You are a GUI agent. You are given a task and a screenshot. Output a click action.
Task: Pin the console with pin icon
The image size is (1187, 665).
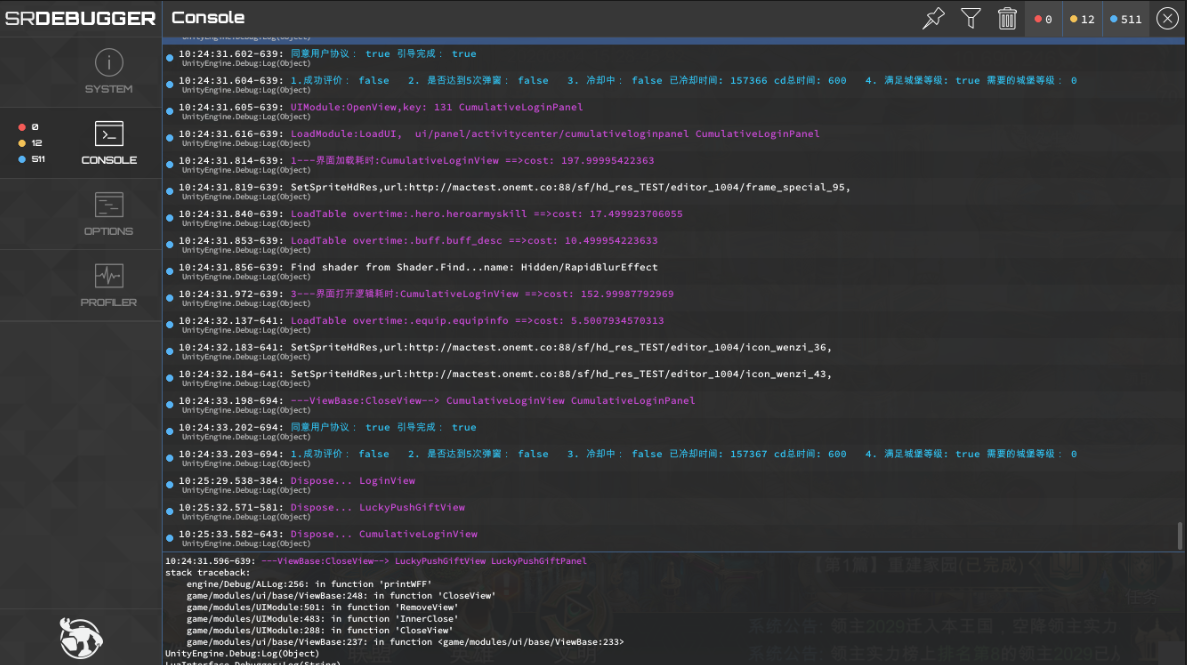(933, 18)
